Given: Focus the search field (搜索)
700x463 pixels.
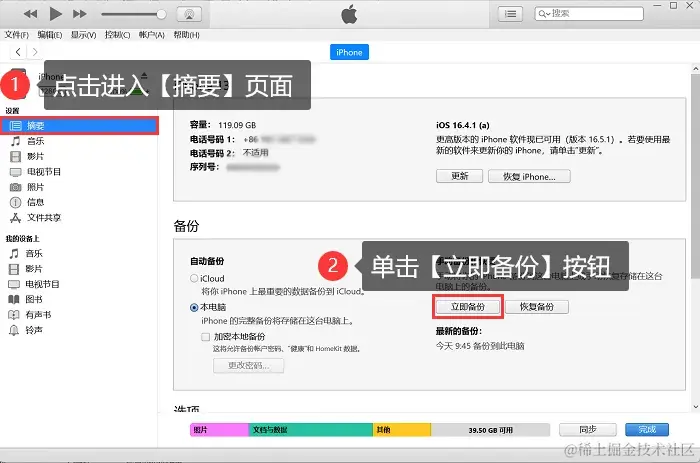Looking at the screenshot, I should (x=589, y=14).
